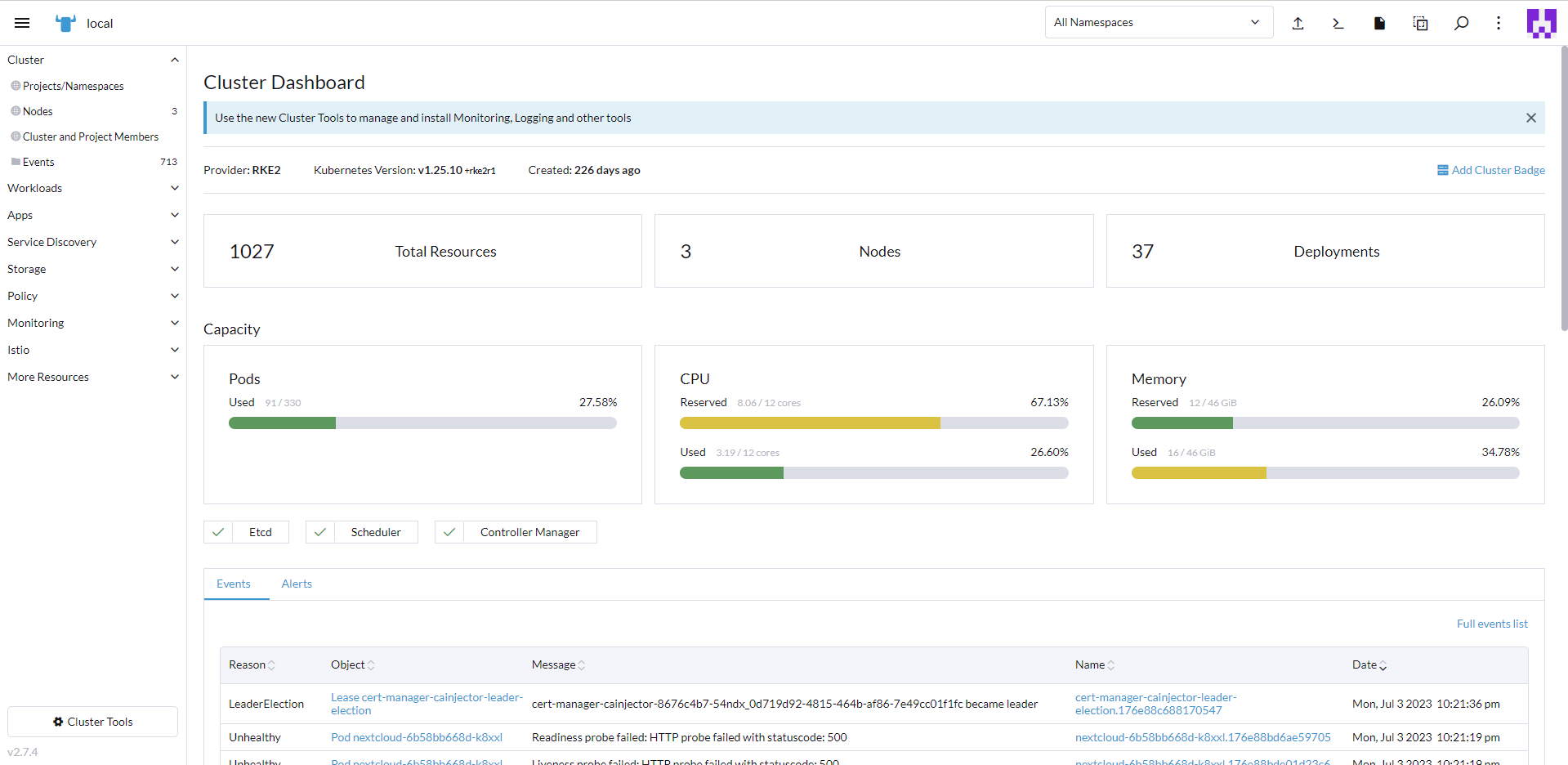Screen dimensions: 1568x765
Task: Open the kubectl shell icon
Action: tap(1338, 23)
